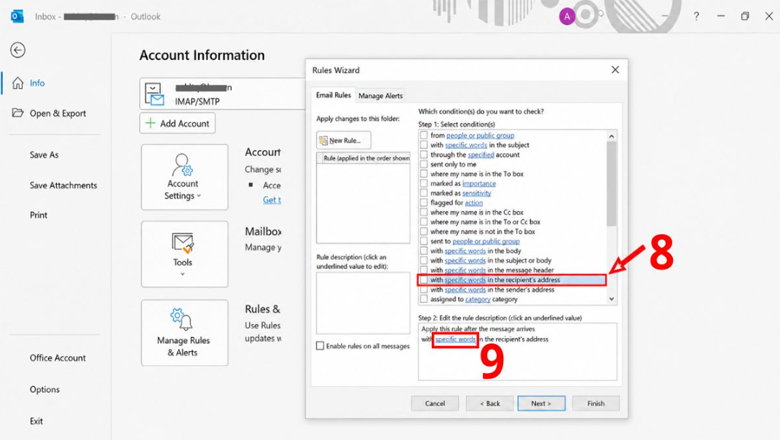Select Save As in backstage menu
Image resolution: width=780 pixels, height=440 pixels.
(44, 155)
